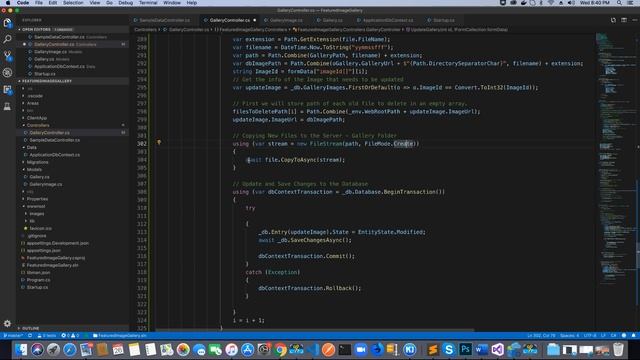Open the Trash from the Dock

coord(618,349)
